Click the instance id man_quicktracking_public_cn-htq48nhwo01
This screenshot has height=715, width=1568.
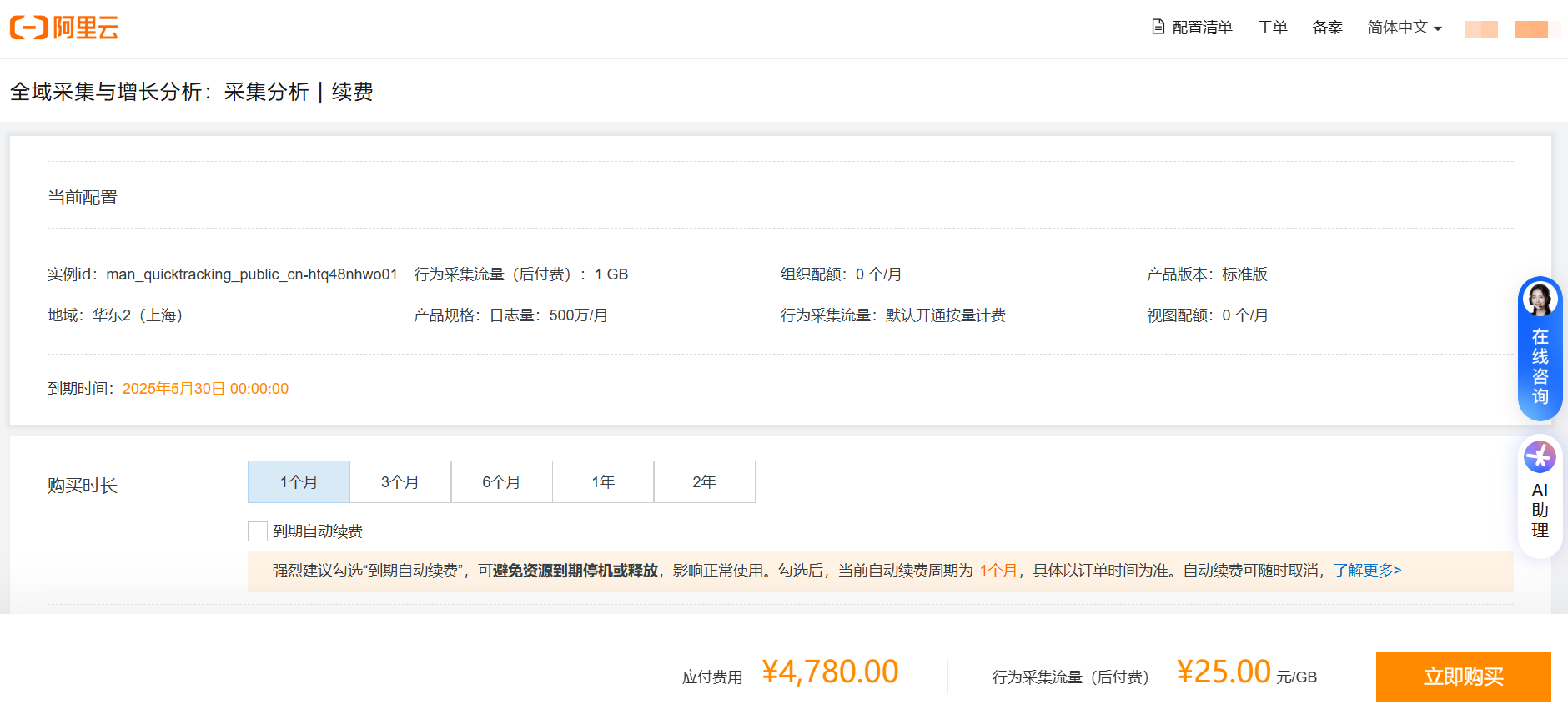pyautogui.click(x=252, y=274)
